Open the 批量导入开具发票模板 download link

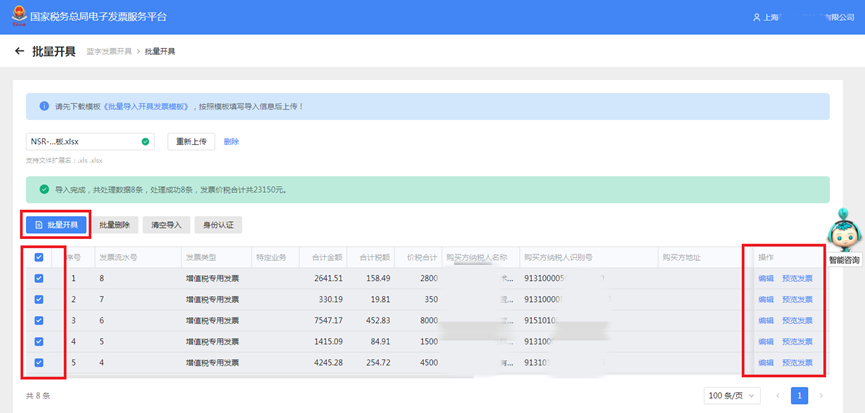147,106
